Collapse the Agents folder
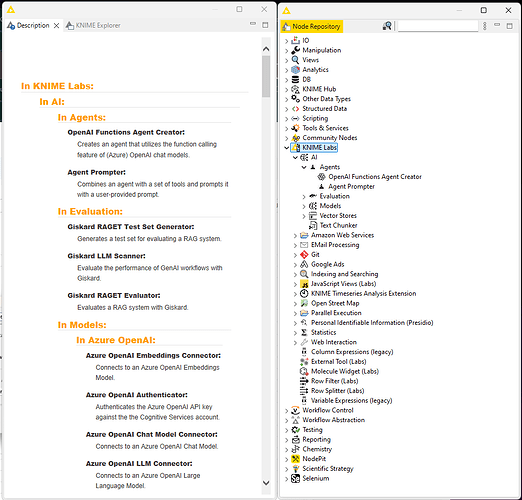 tap(304, 167)
